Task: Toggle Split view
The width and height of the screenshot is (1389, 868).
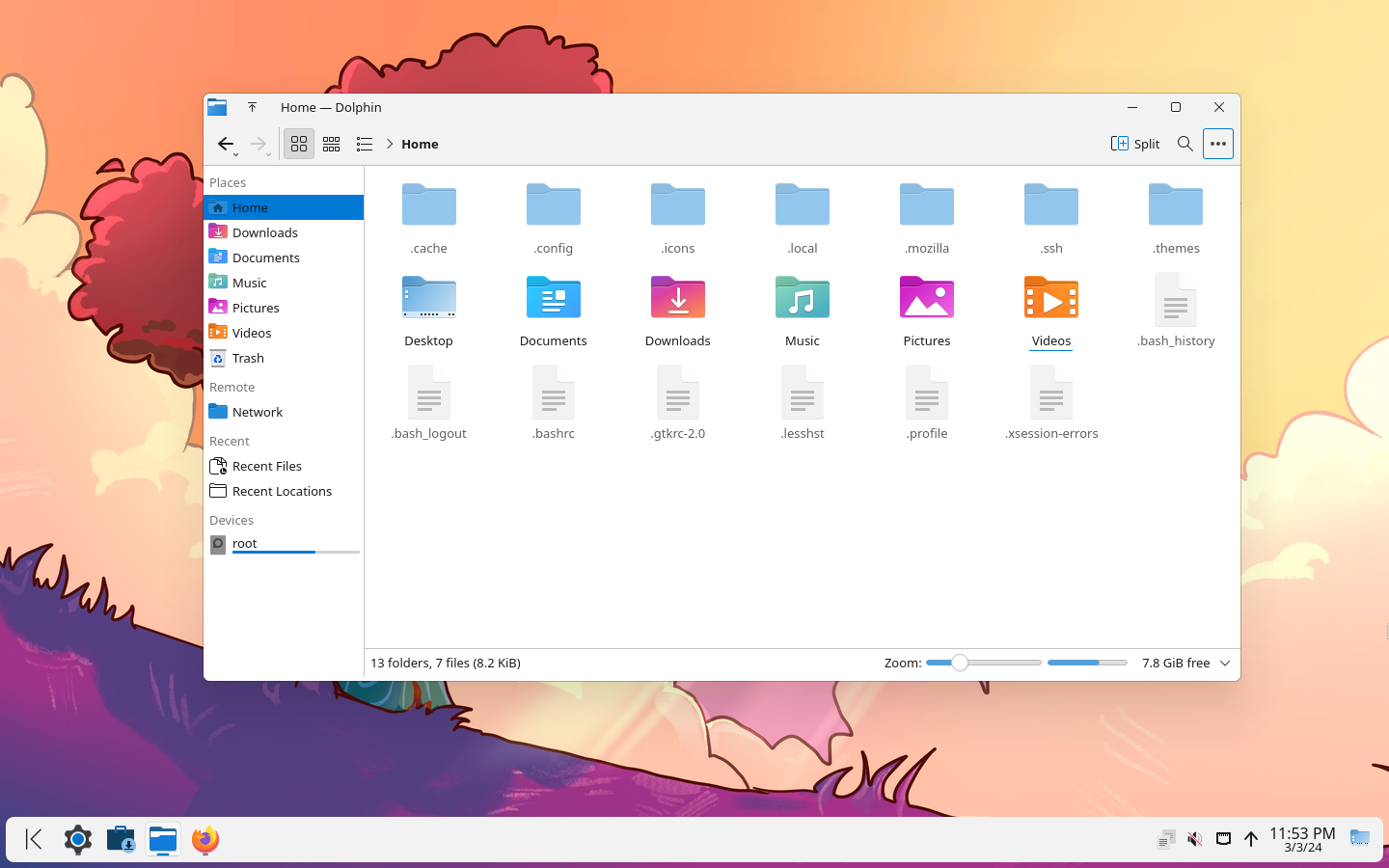Action: tap(1135, 144)
